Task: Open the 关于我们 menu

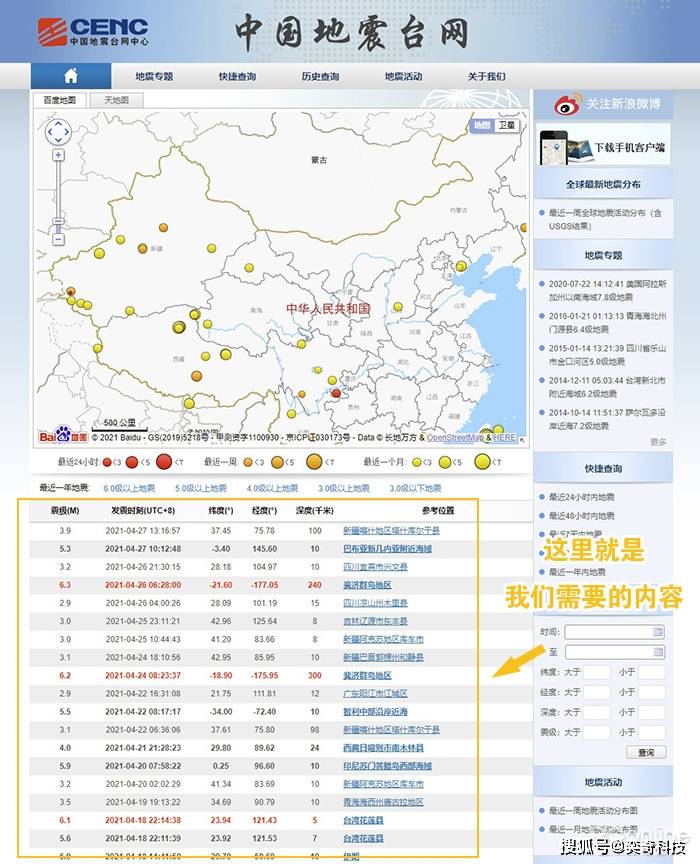Action: coord(487,76)
